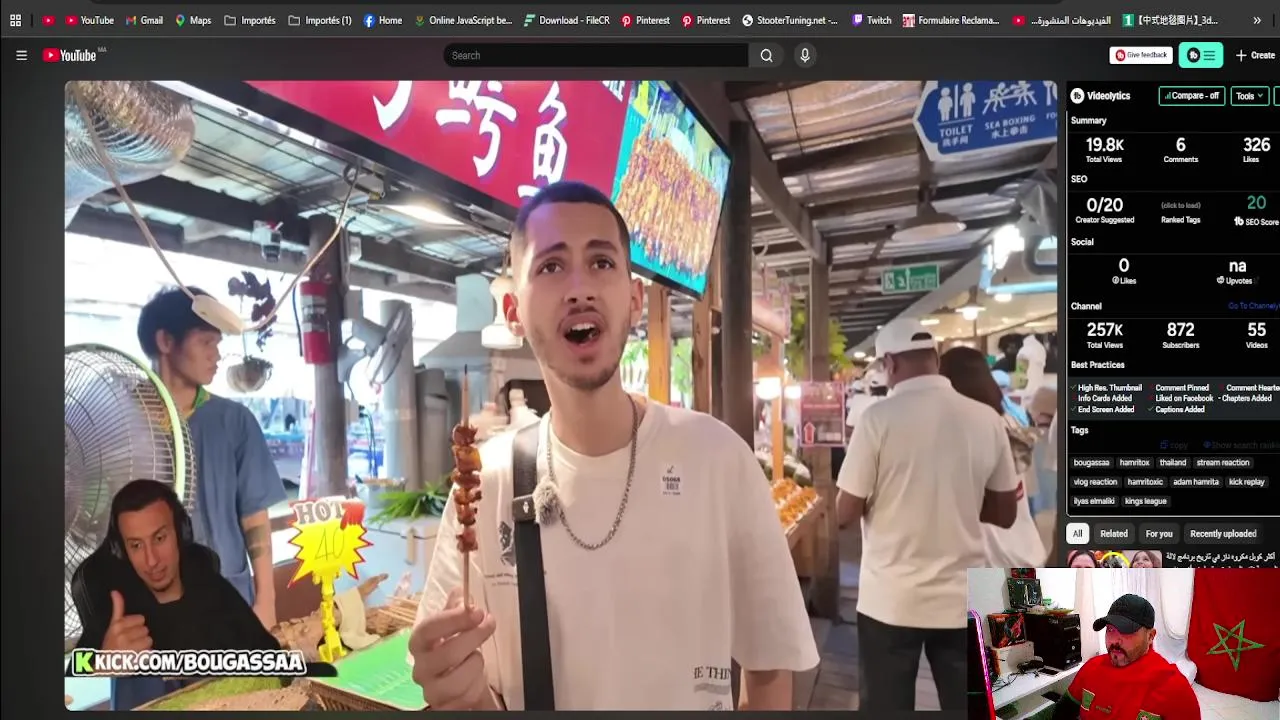Click Liked on Facebook best practice
The width and height of the screenshot is (1280, 720).
(x=1181, y=398)
